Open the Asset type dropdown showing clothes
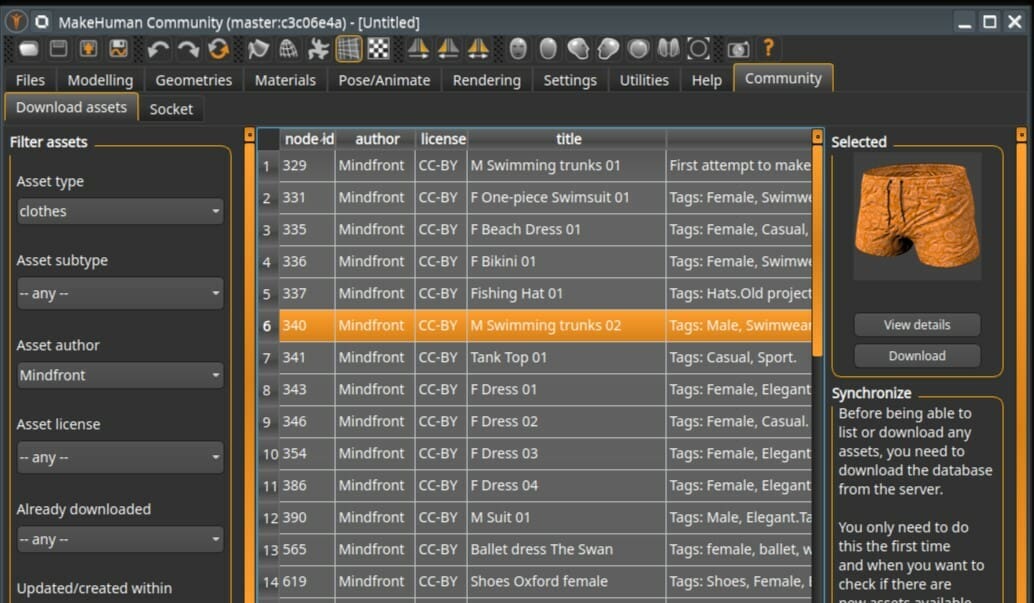The height and width of the screenshot is (603, 1034). [x=120, y=211]
